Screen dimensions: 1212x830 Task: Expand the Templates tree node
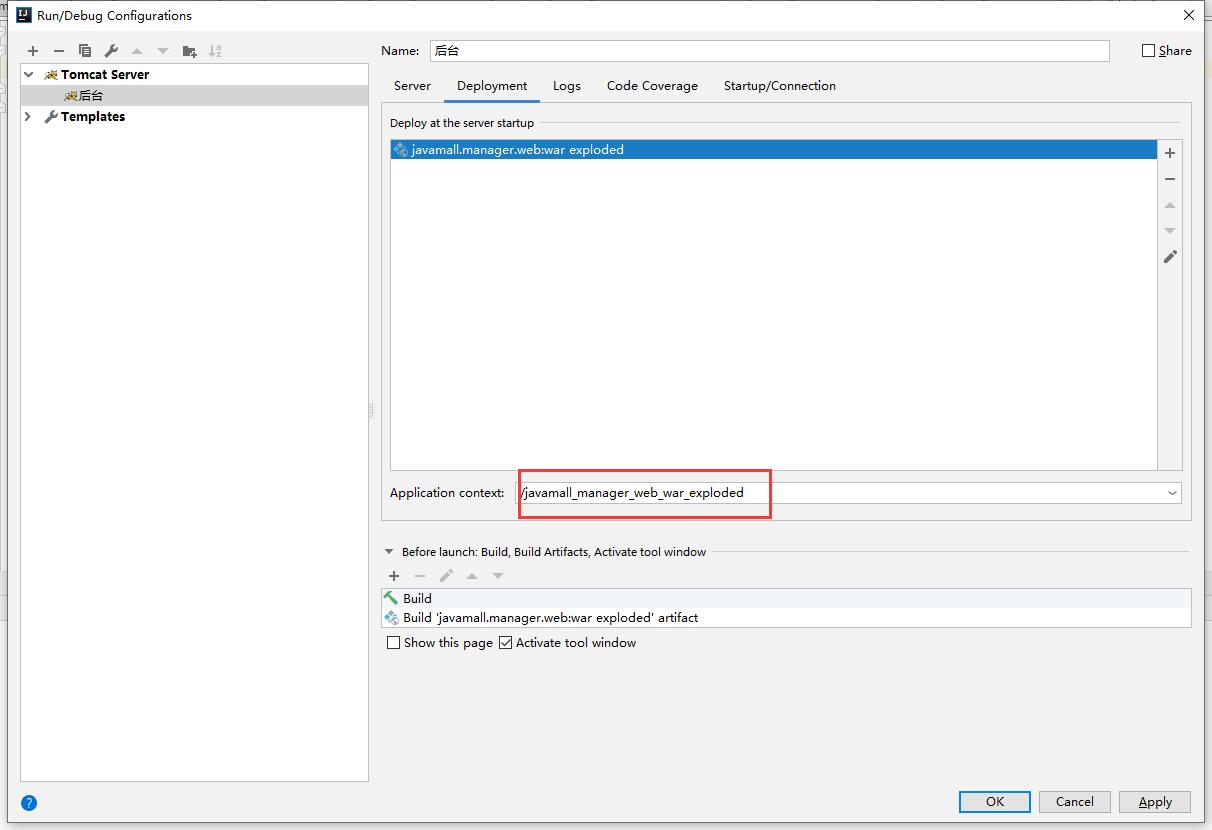pyautogui.click(x=28, y=117)
